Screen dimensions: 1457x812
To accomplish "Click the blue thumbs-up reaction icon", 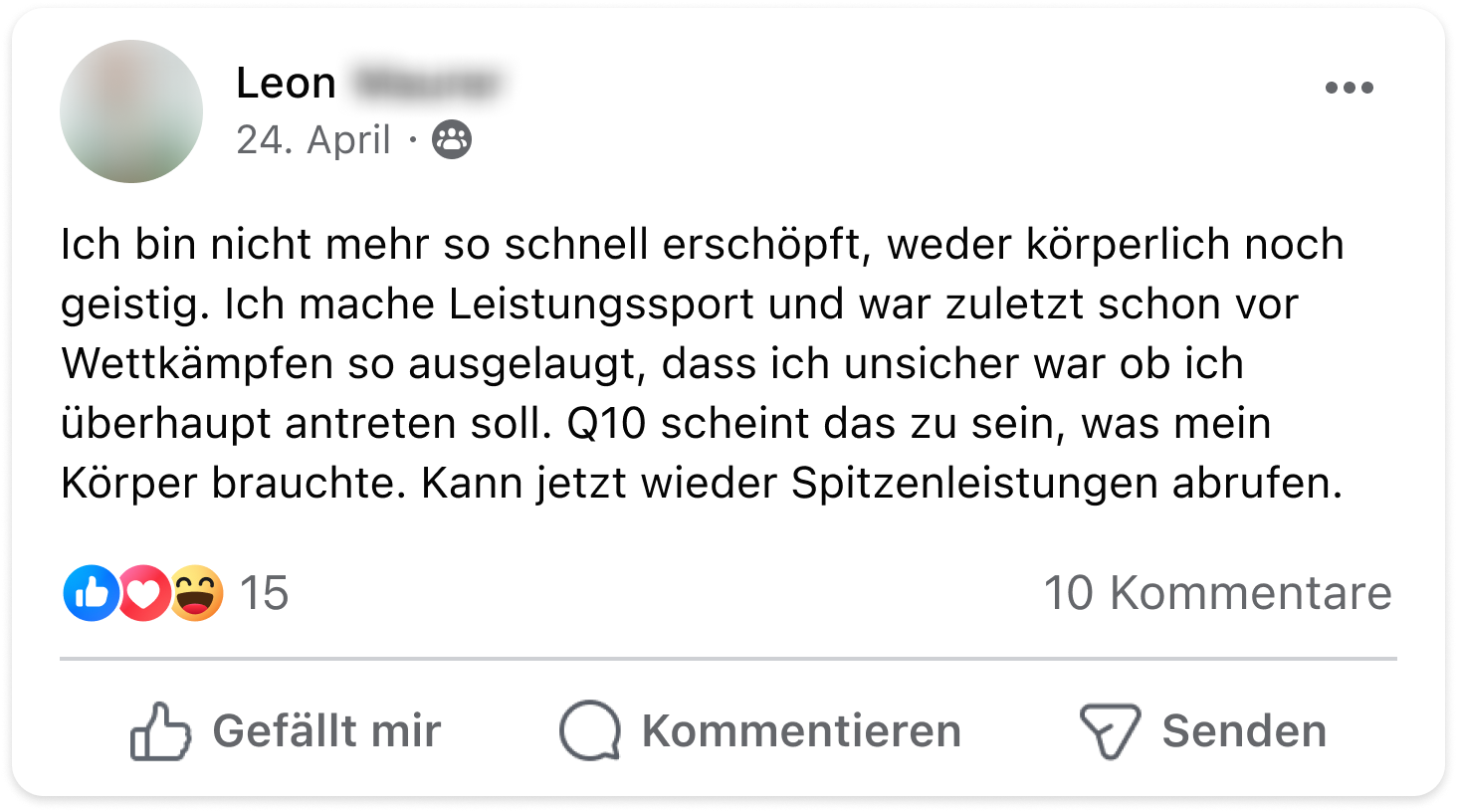I will tap(91, 593).
